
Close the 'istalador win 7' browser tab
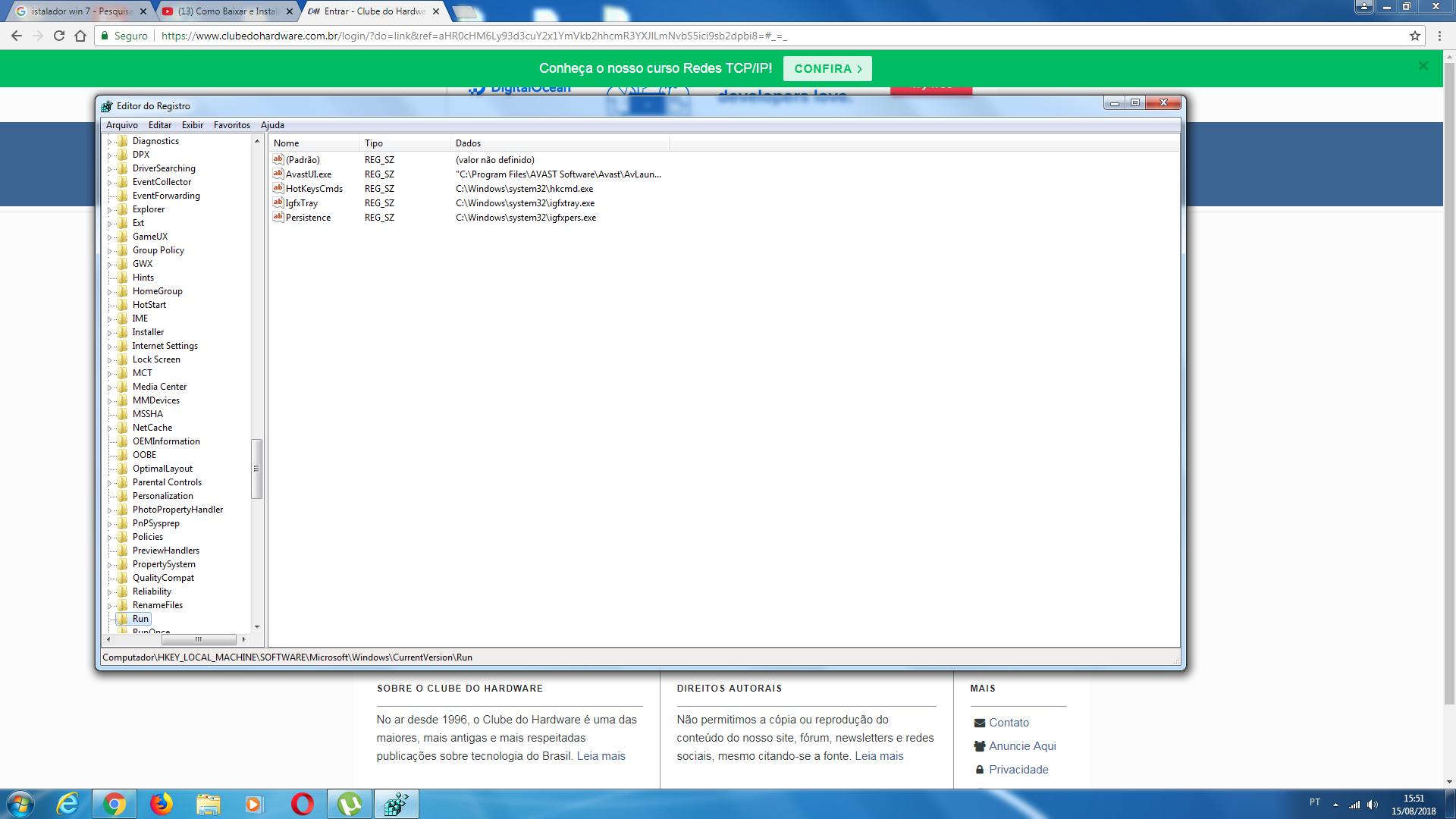[x=143, y=11]
